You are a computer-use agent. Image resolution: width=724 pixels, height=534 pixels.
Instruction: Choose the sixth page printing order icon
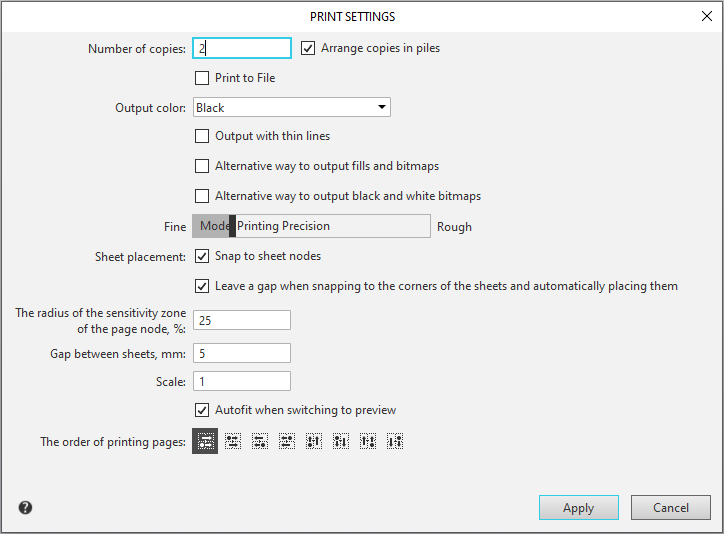point(341,441)
